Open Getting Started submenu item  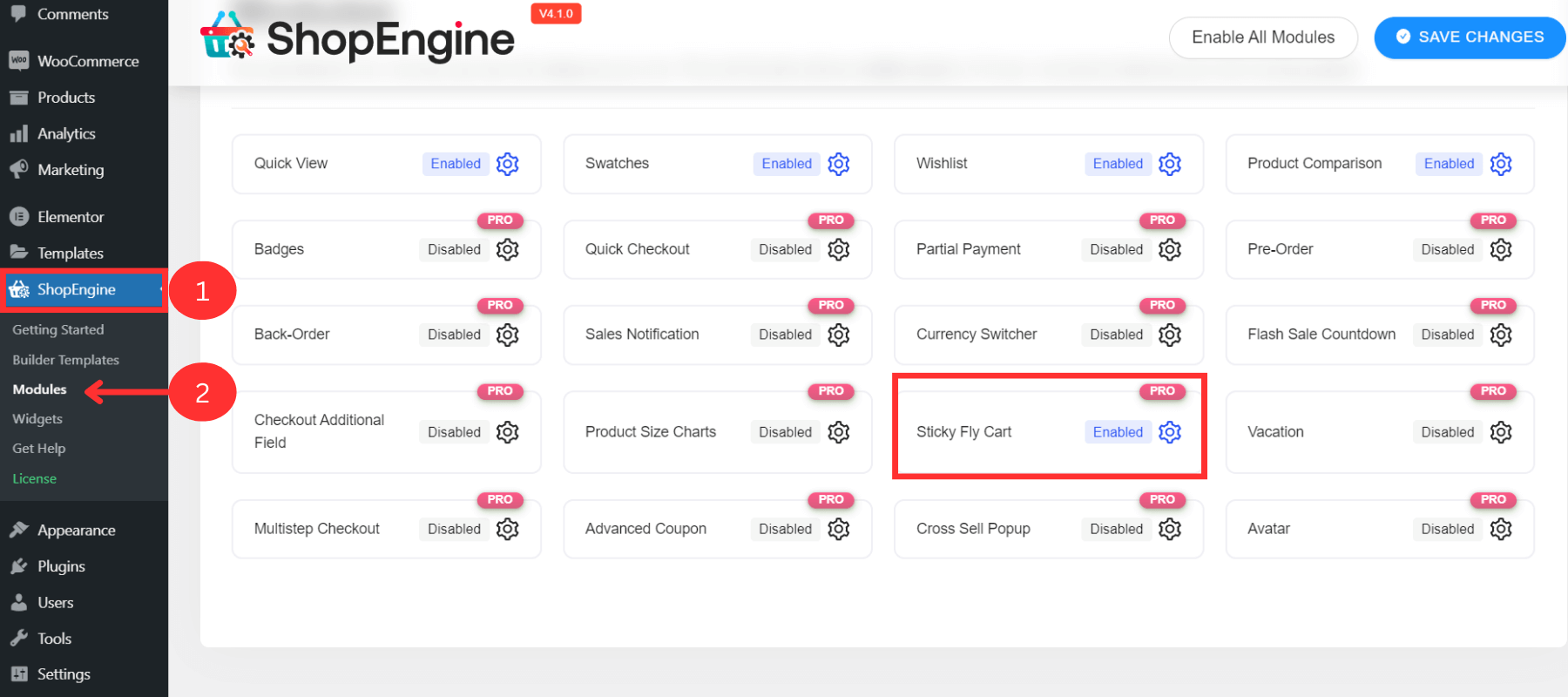[x=58, y=329]
